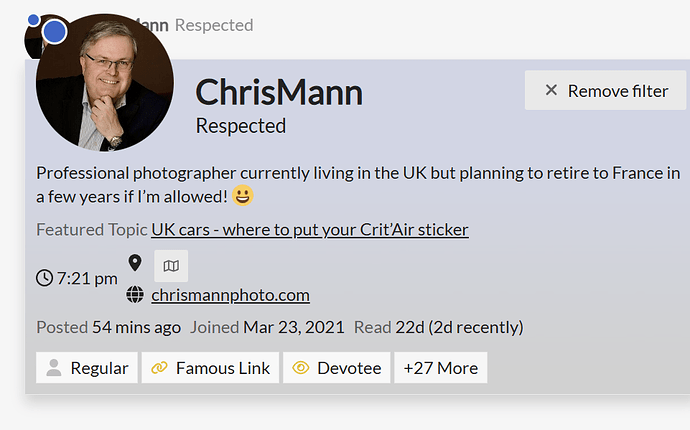Viewport: 690px width, 430px height.
Task: Click the blue presence dot on the avatar
Action: pos(55,31)
